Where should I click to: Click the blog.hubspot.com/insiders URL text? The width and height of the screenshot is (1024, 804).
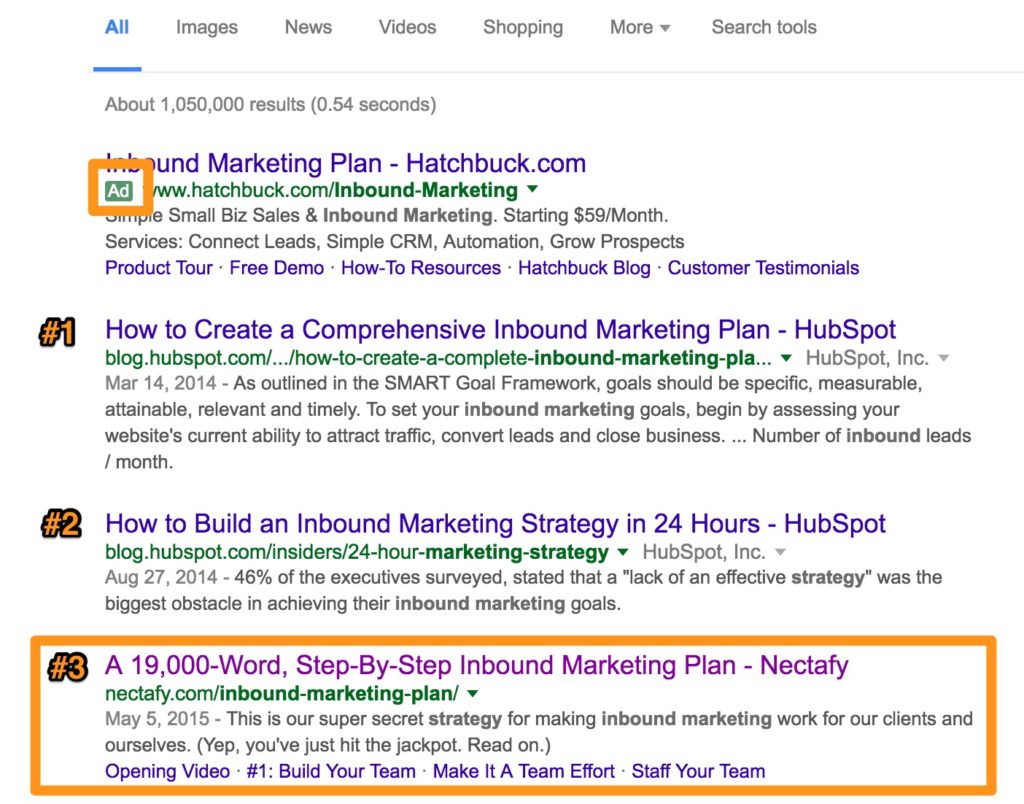[357, 552]
